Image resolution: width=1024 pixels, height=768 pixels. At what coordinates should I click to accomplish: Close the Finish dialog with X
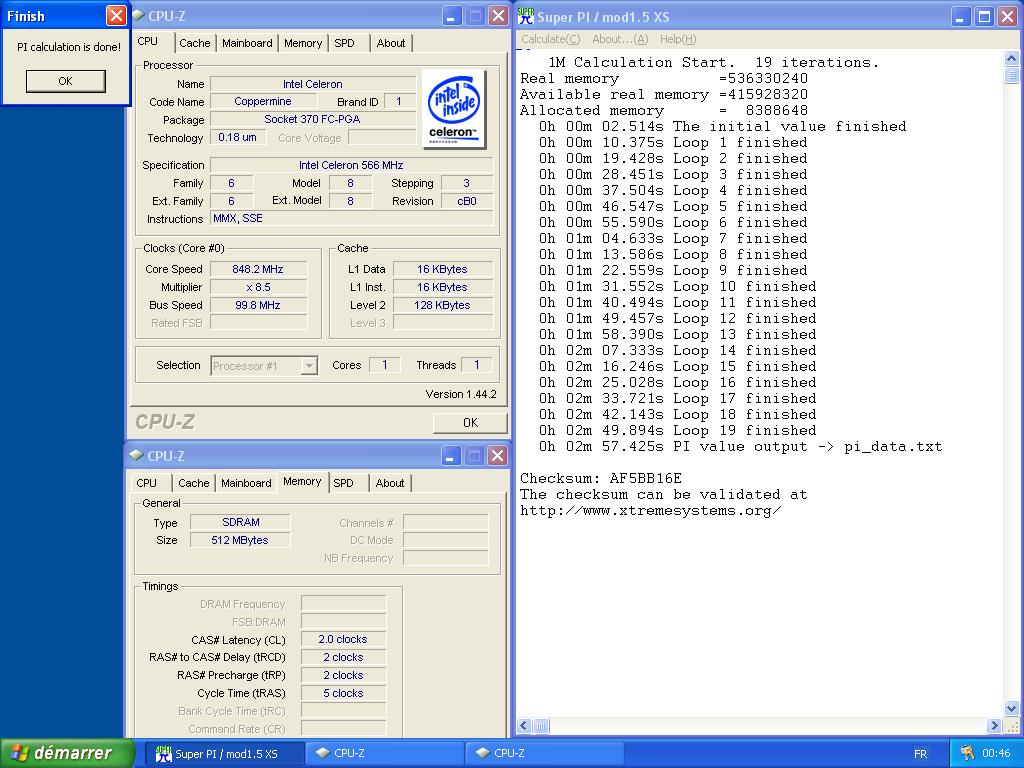pyautogui.click(x=116, y=16)
